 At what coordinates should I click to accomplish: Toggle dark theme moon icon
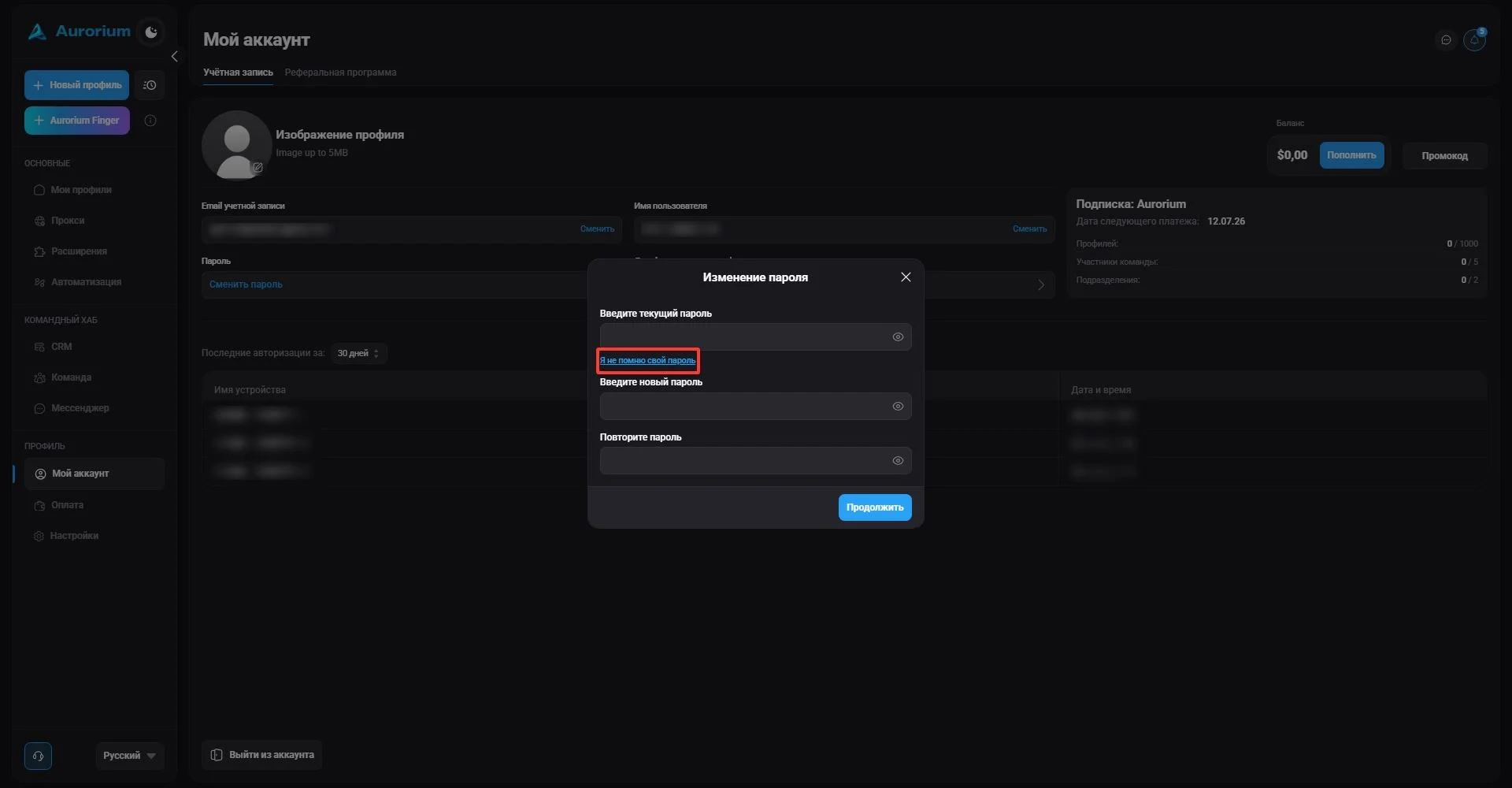click(151, 32)
